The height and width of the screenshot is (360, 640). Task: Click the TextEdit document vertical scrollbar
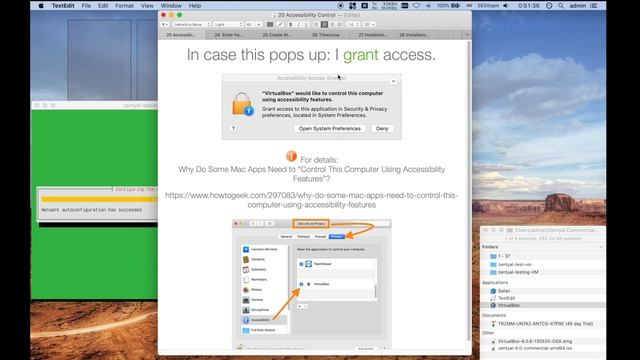[x=469, y=192]
